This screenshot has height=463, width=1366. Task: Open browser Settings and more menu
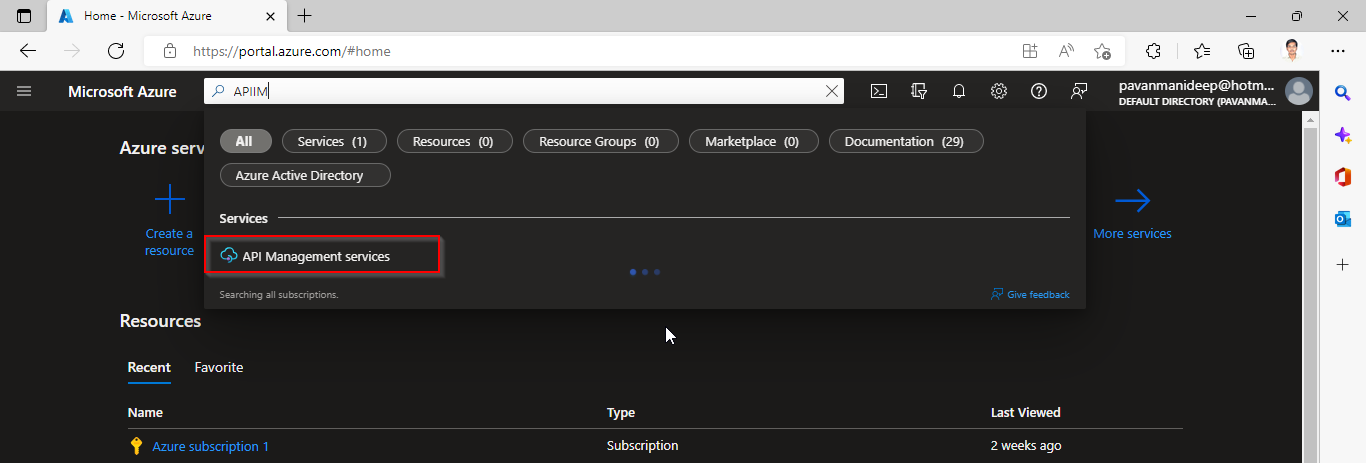(1338, 50)
